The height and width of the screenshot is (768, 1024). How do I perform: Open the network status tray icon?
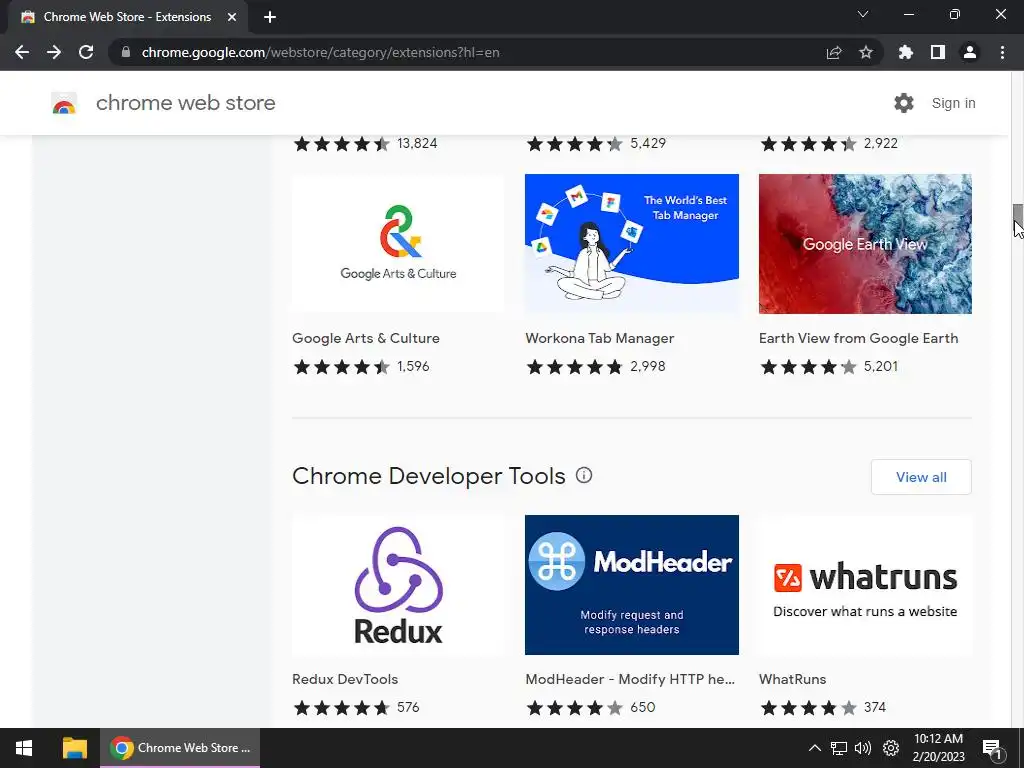coord(839,748)
